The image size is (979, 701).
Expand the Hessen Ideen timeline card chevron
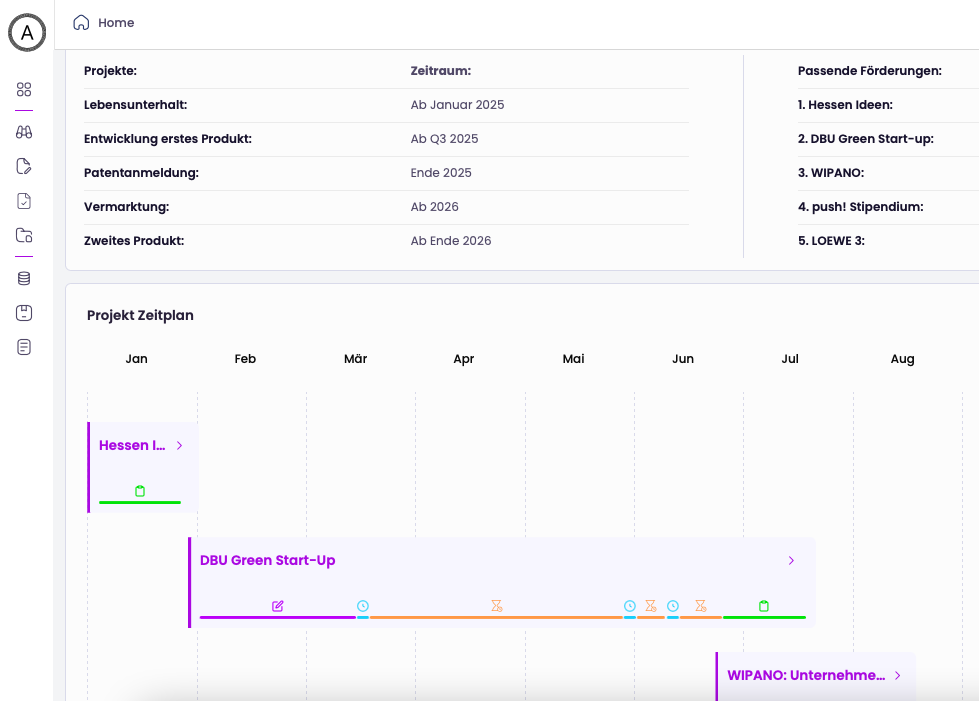click(x=180, y=446)
